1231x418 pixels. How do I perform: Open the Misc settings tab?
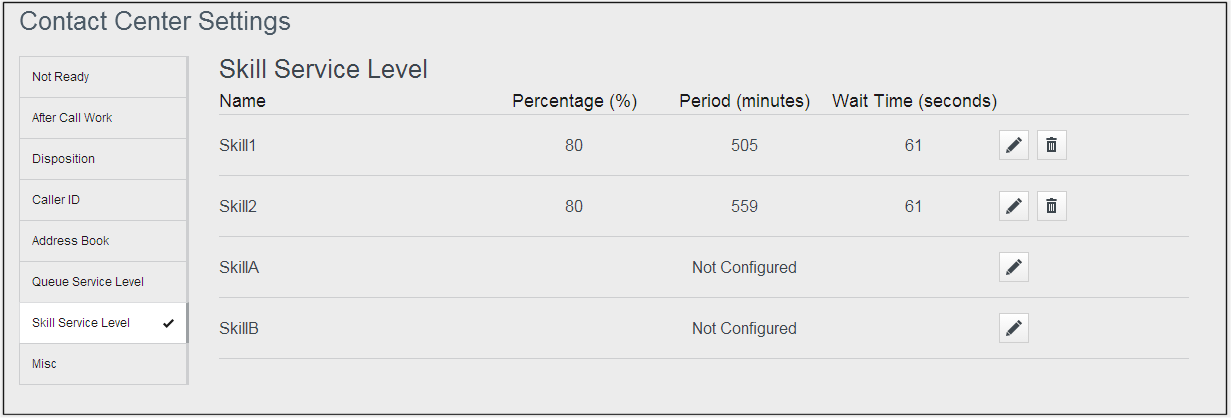tap(103, 364)
